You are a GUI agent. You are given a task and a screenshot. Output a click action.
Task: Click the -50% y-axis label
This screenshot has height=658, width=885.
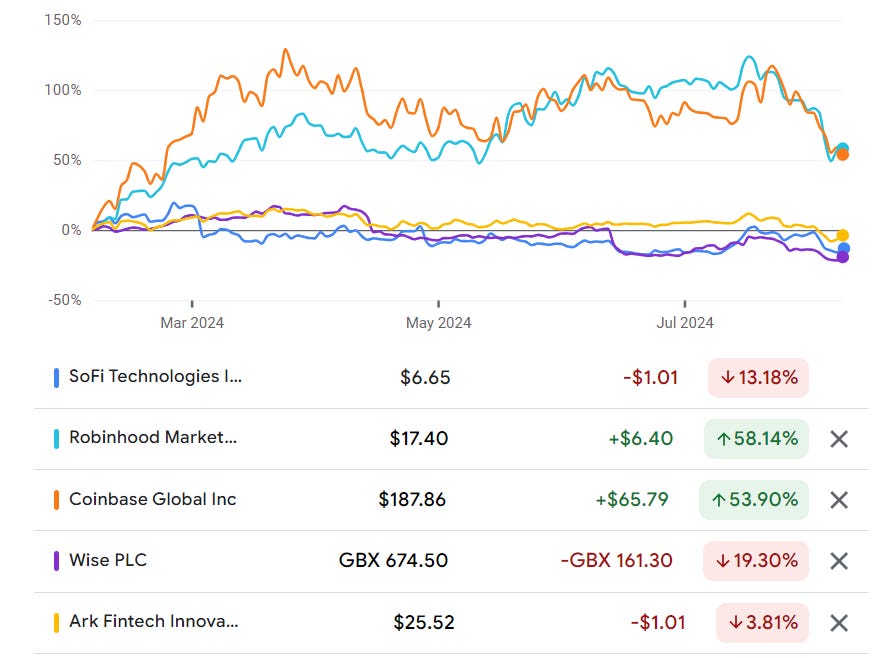64,300
